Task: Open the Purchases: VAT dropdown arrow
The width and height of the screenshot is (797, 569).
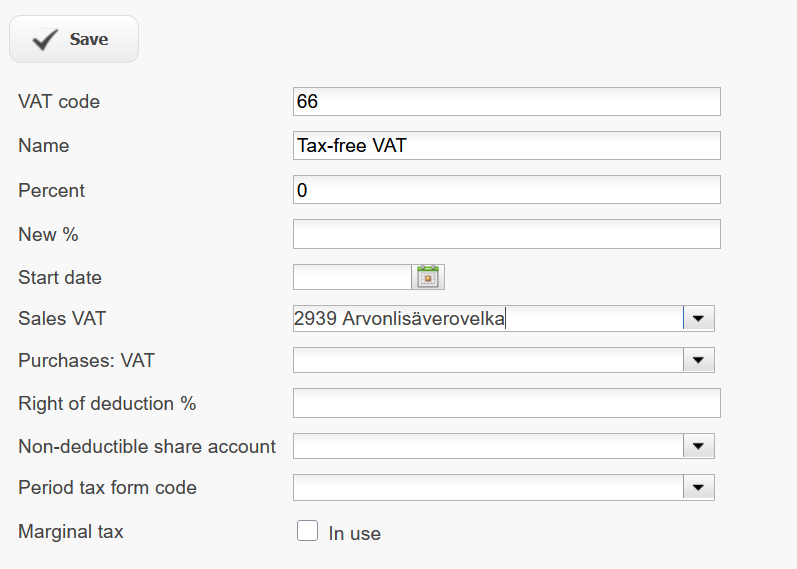Action: point(699,360)
